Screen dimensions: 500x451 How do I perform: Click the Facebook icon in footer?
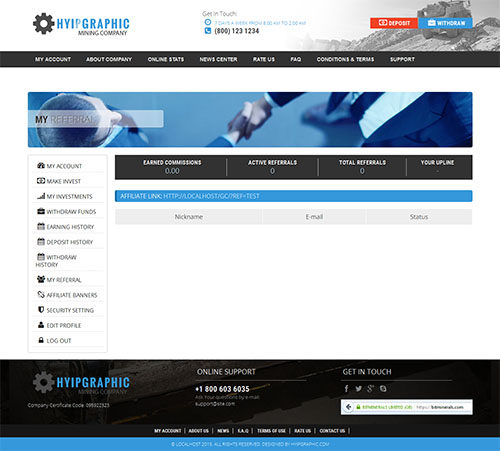[347, 389]
